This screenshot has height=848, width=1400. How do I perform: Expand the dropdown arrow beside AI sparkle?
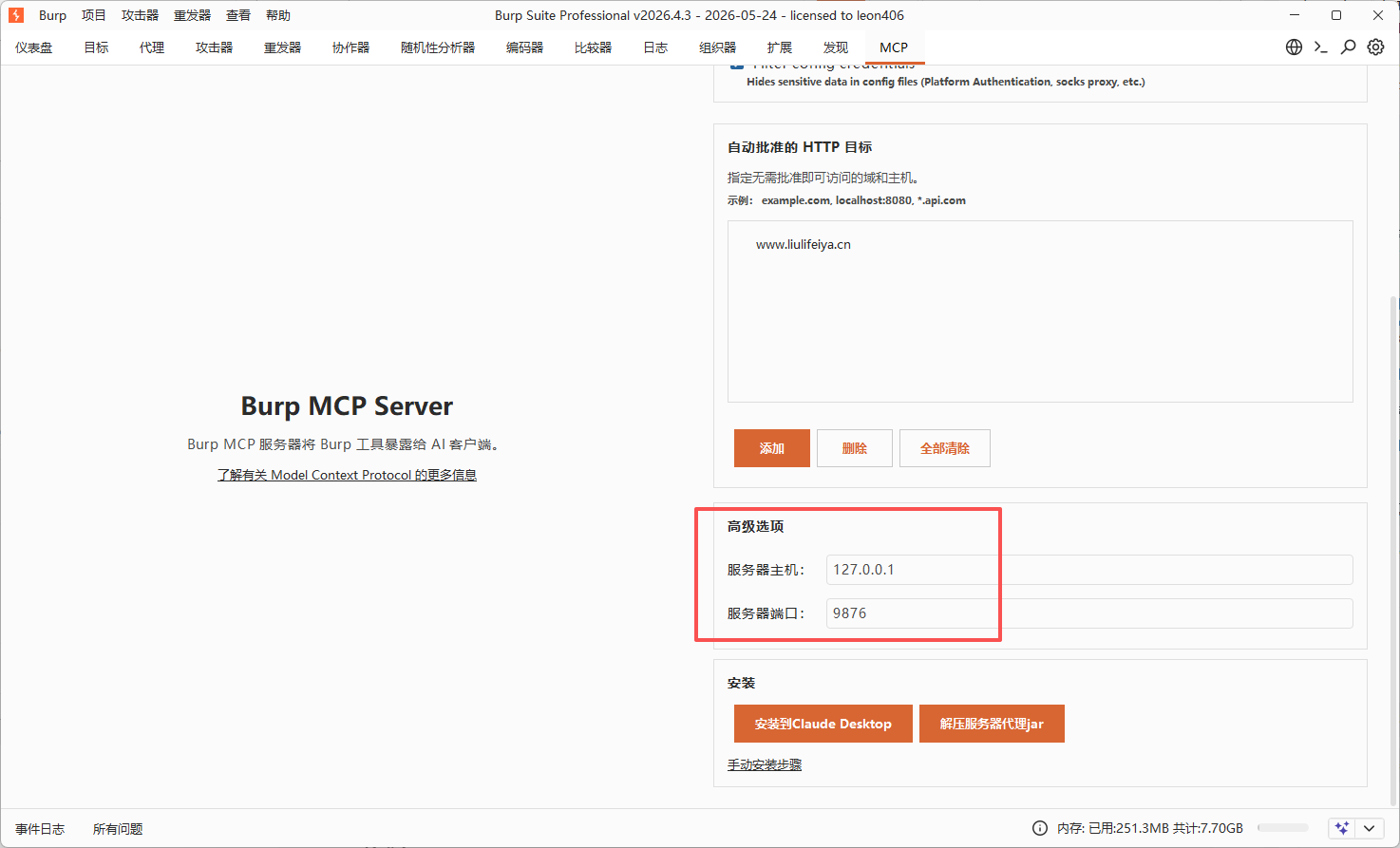[x=1369, y=828]
